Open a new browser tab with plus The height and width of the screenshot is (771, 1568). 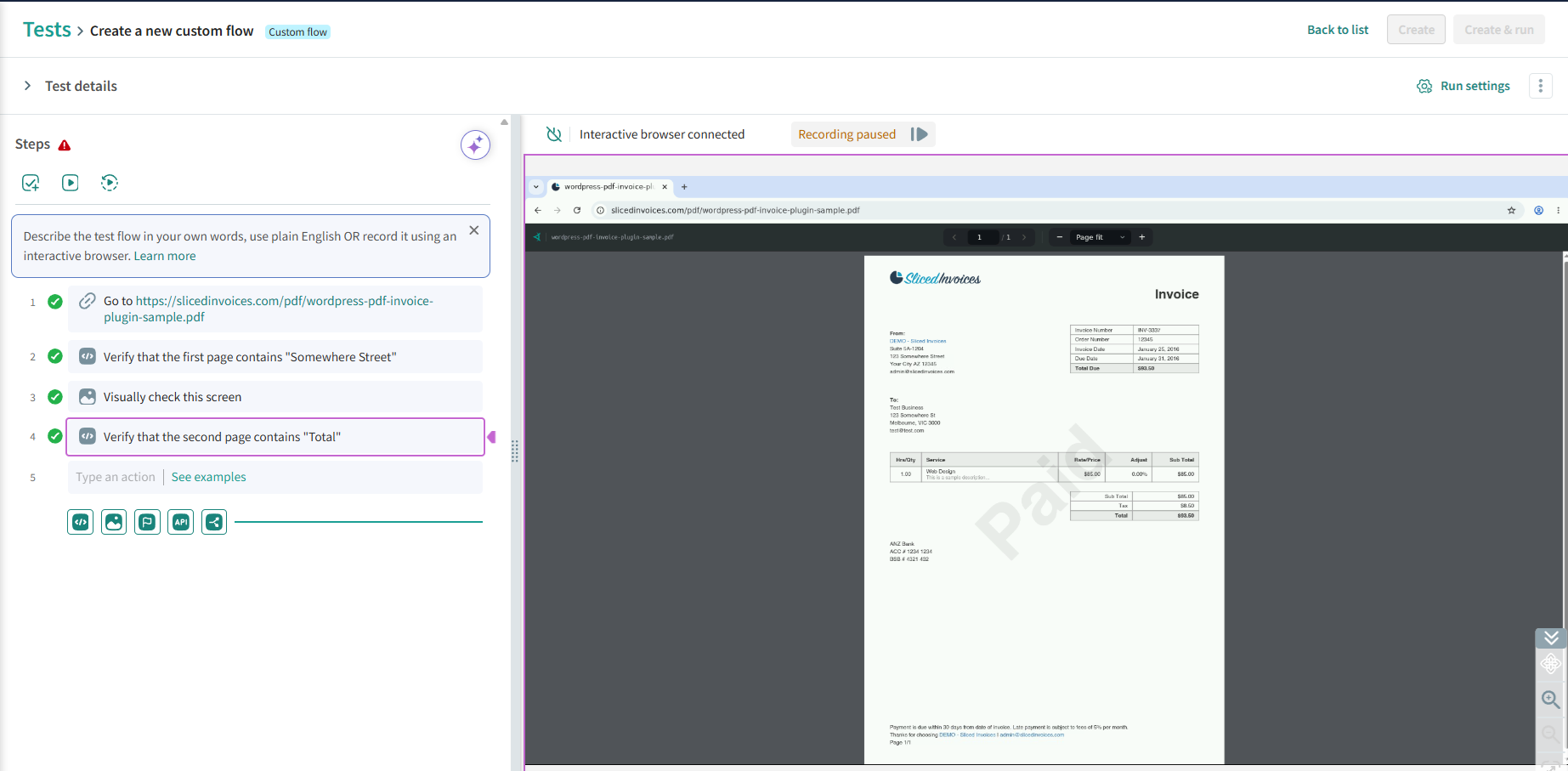point(684,187)
